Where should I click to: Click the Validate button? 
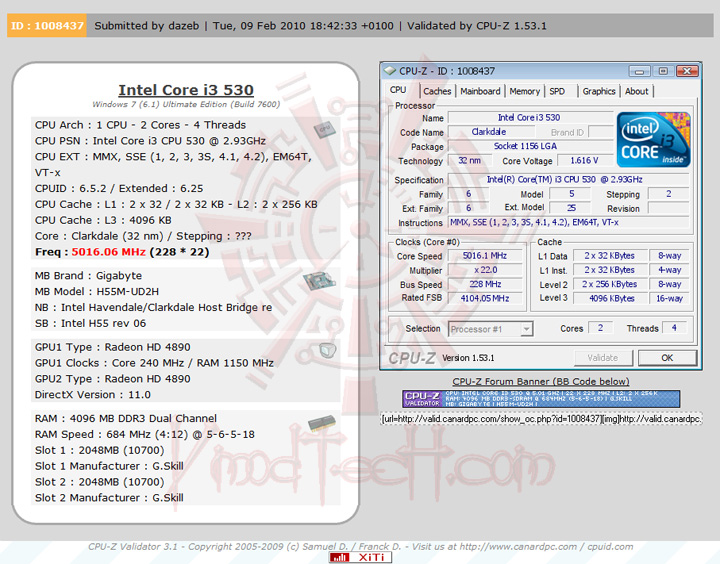tap(603, 358)
